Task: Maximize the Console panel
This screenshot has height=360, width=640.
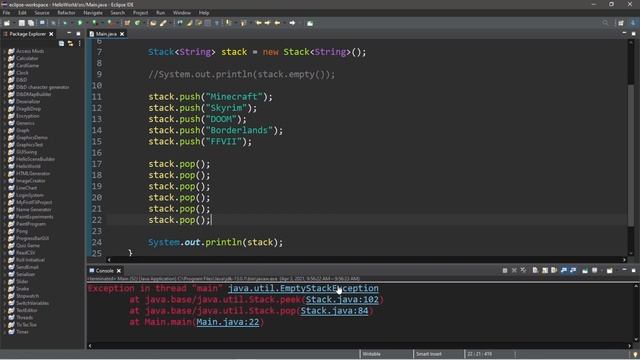Action: coord(633,270)
